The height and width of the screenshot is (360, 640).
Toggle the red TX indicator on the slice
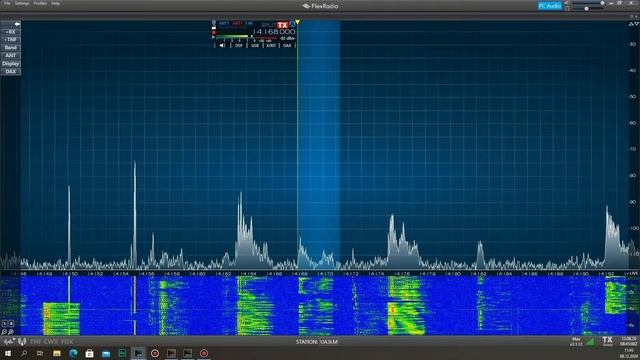point(282,25)
